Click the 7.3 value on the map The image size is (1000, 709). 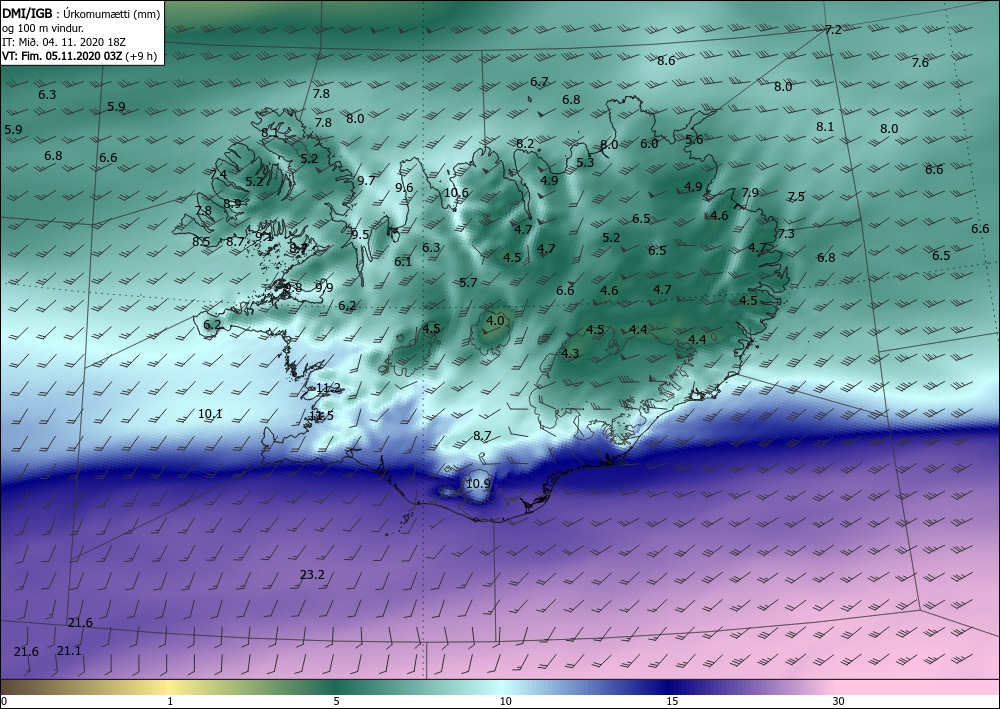click(x=786, y=234)
